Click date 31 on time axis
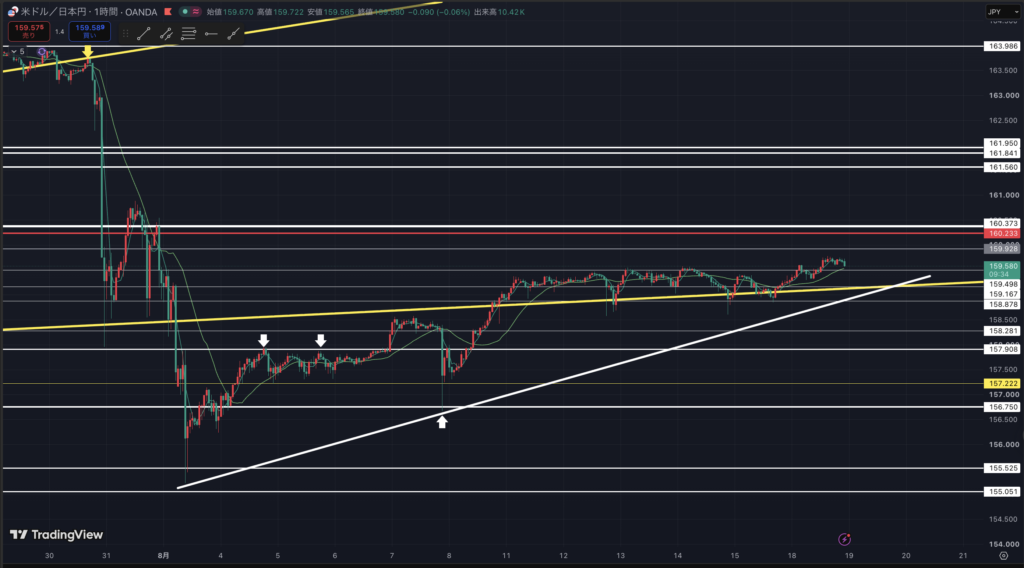The image size is (1024, 568). point(106,556)
